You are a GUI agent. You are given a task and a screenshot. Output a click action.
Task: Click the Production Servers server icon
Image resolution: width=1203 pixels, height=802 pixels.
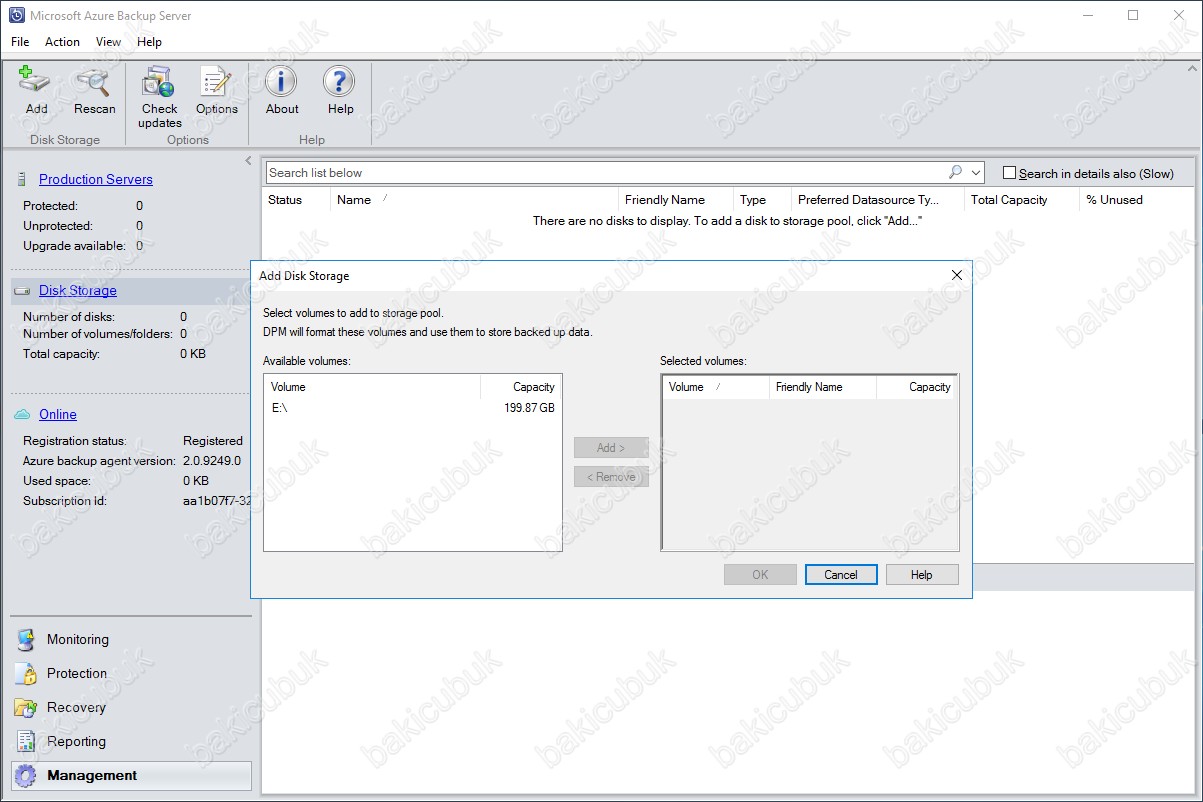(21, 180)
